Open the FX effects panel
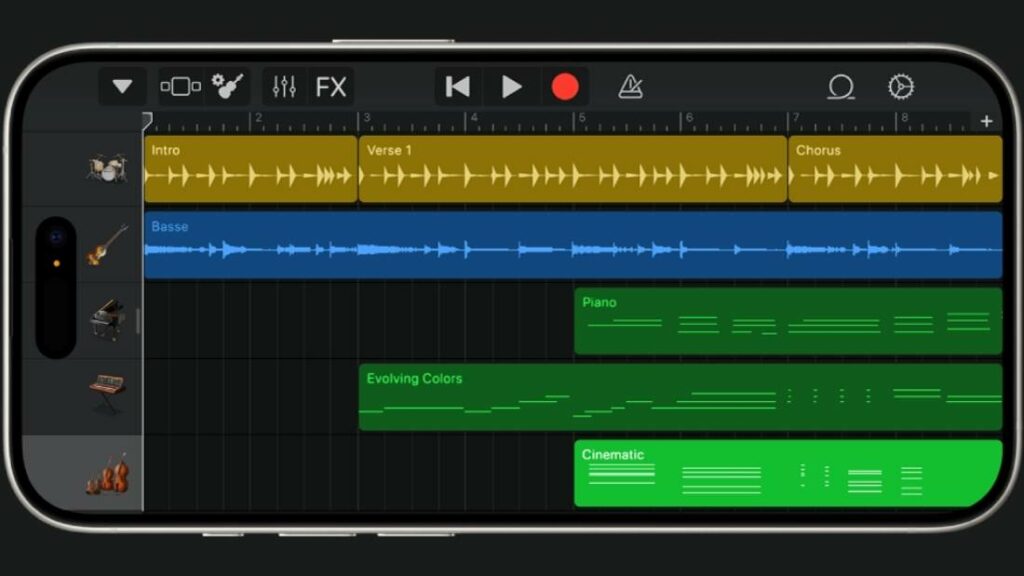1024x576 pixels. click(331, 87)
